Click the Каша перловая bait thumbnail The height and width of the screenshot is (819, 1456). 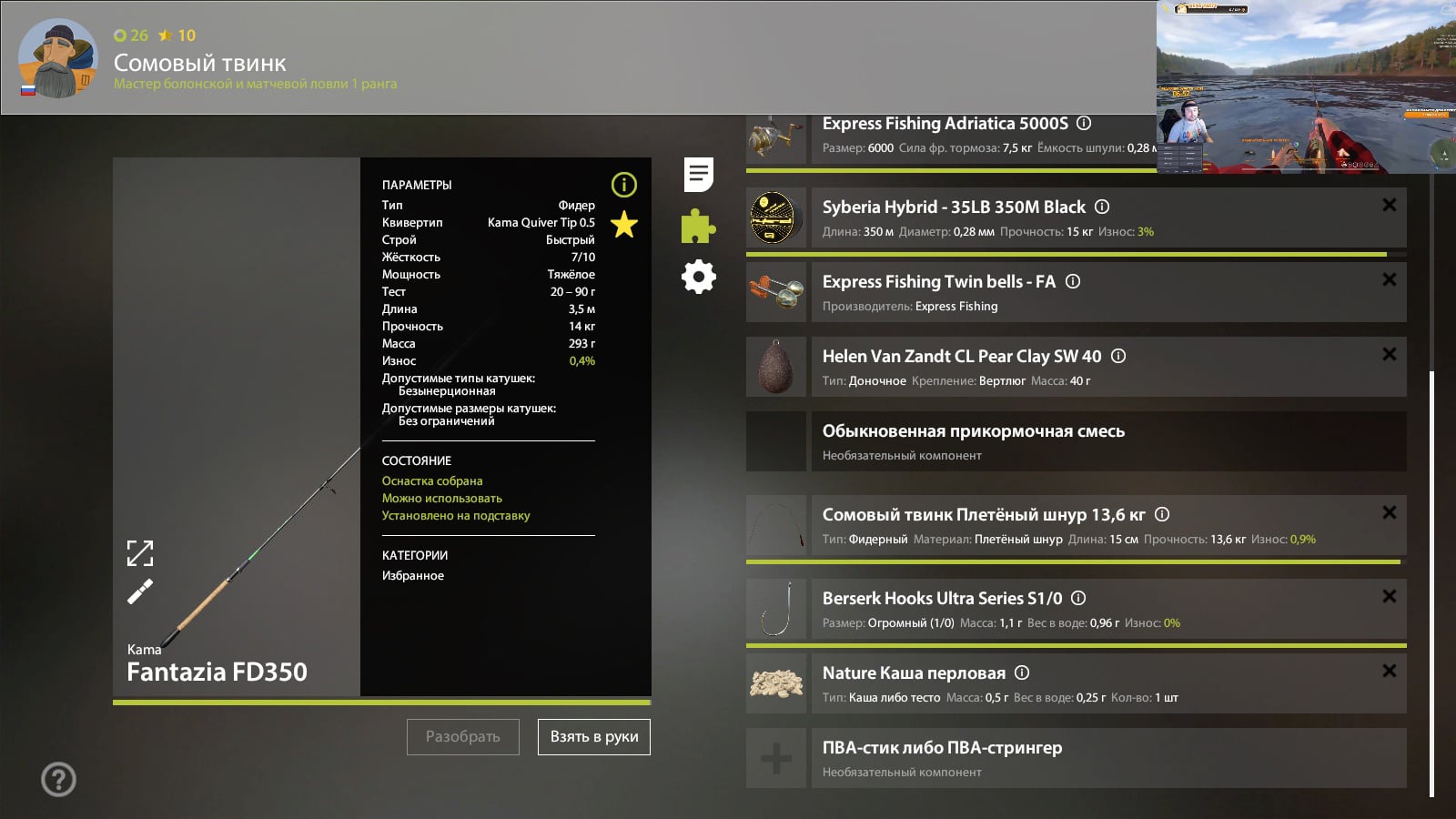click(x=776, y=683)
